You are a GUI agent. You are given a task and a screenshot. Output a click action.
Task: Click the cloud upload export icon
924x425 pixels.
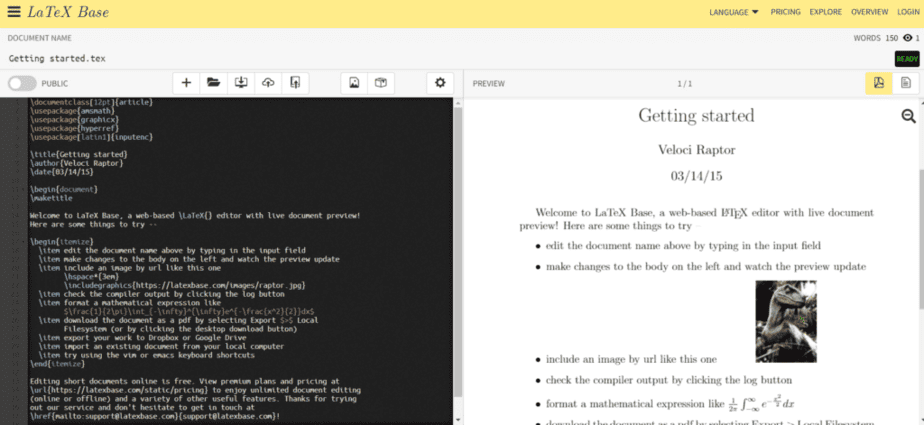(x=268, y=83)
